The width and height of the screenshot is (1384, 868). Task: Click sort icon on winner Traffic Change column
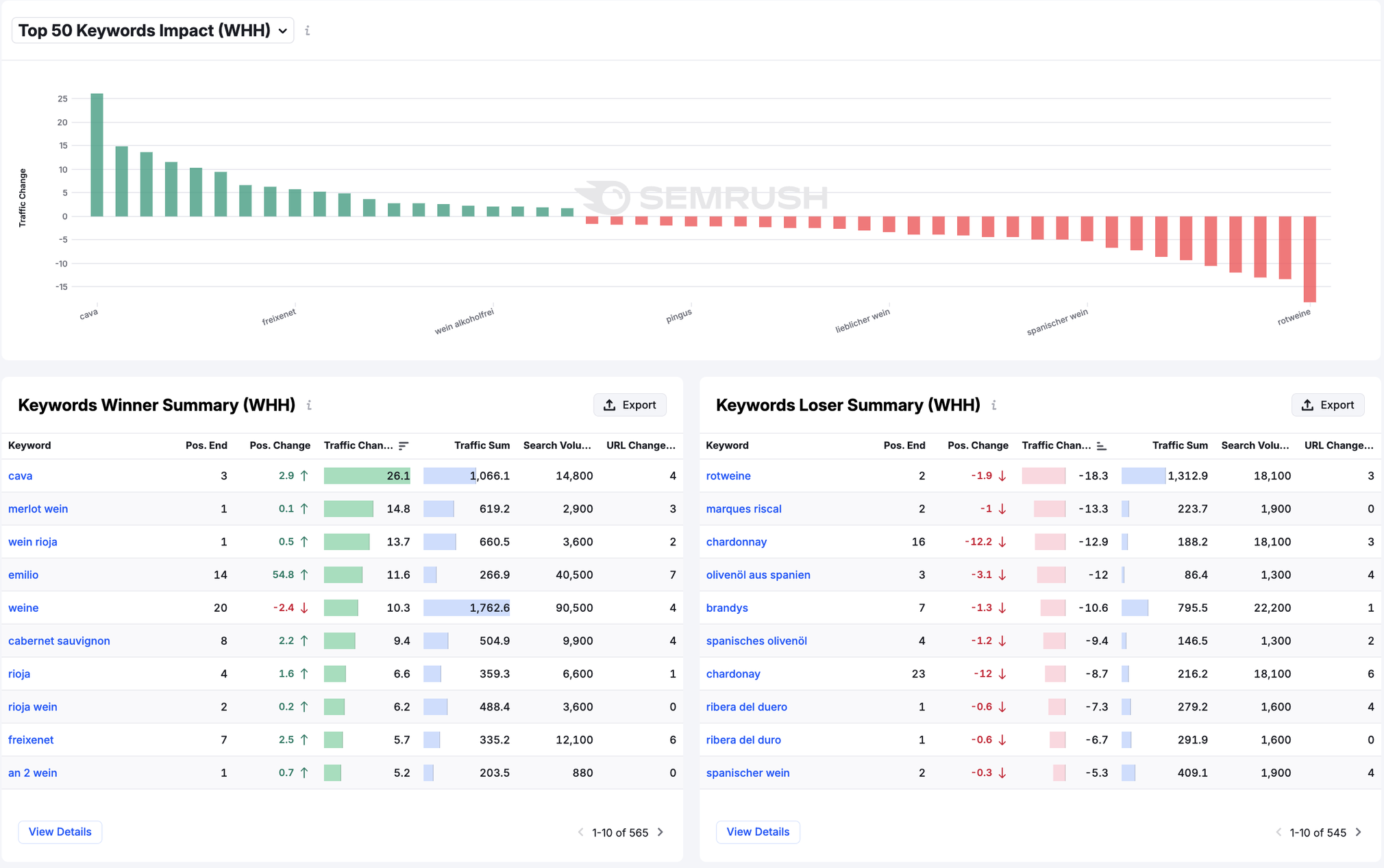404,446
